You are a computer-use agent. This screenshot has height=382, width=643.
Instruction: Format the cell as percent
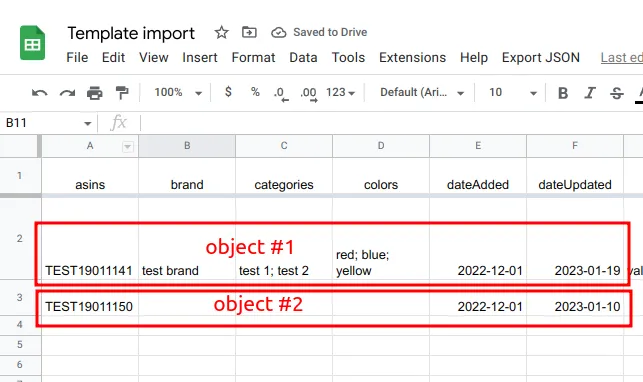tap(255, 92)
